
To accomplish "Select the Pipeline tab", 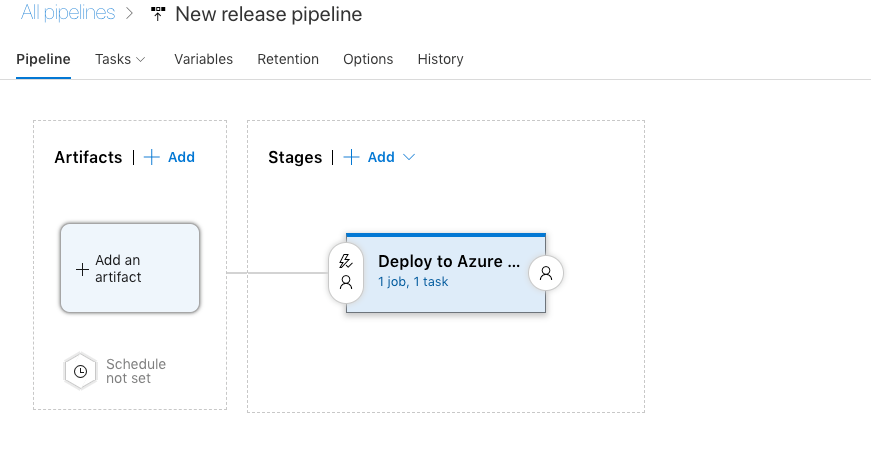I will click(43, 59).
